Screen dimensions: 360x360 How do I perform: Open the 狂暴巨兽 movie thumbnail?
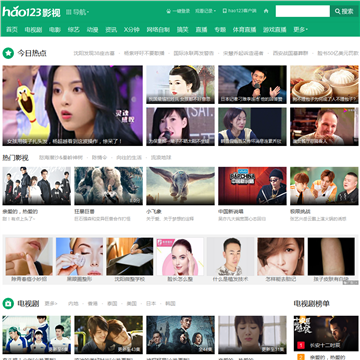(108, 186)
